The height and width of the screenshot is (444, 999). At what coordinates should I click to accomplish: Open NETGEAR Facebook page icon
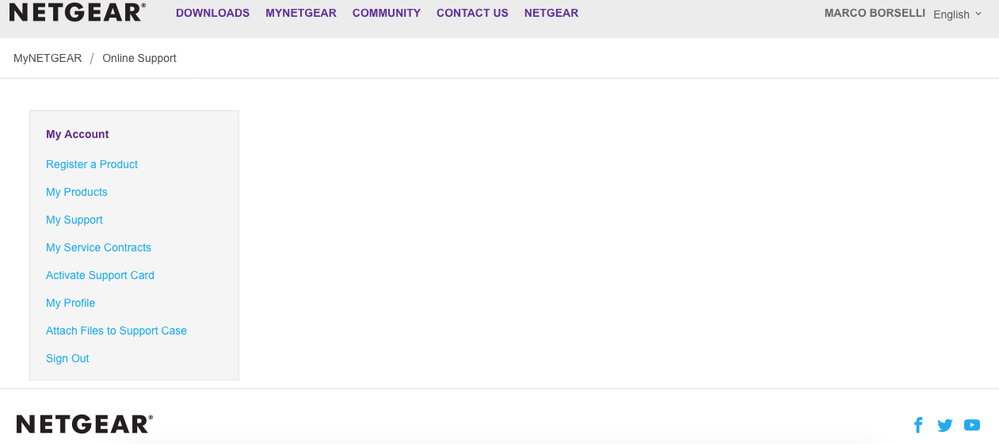[918, 425]
